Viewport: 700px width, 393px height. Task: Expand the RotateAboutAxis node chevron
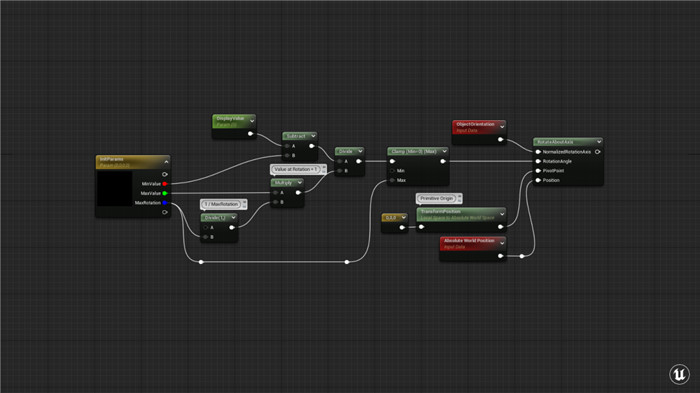pos(599,142)
